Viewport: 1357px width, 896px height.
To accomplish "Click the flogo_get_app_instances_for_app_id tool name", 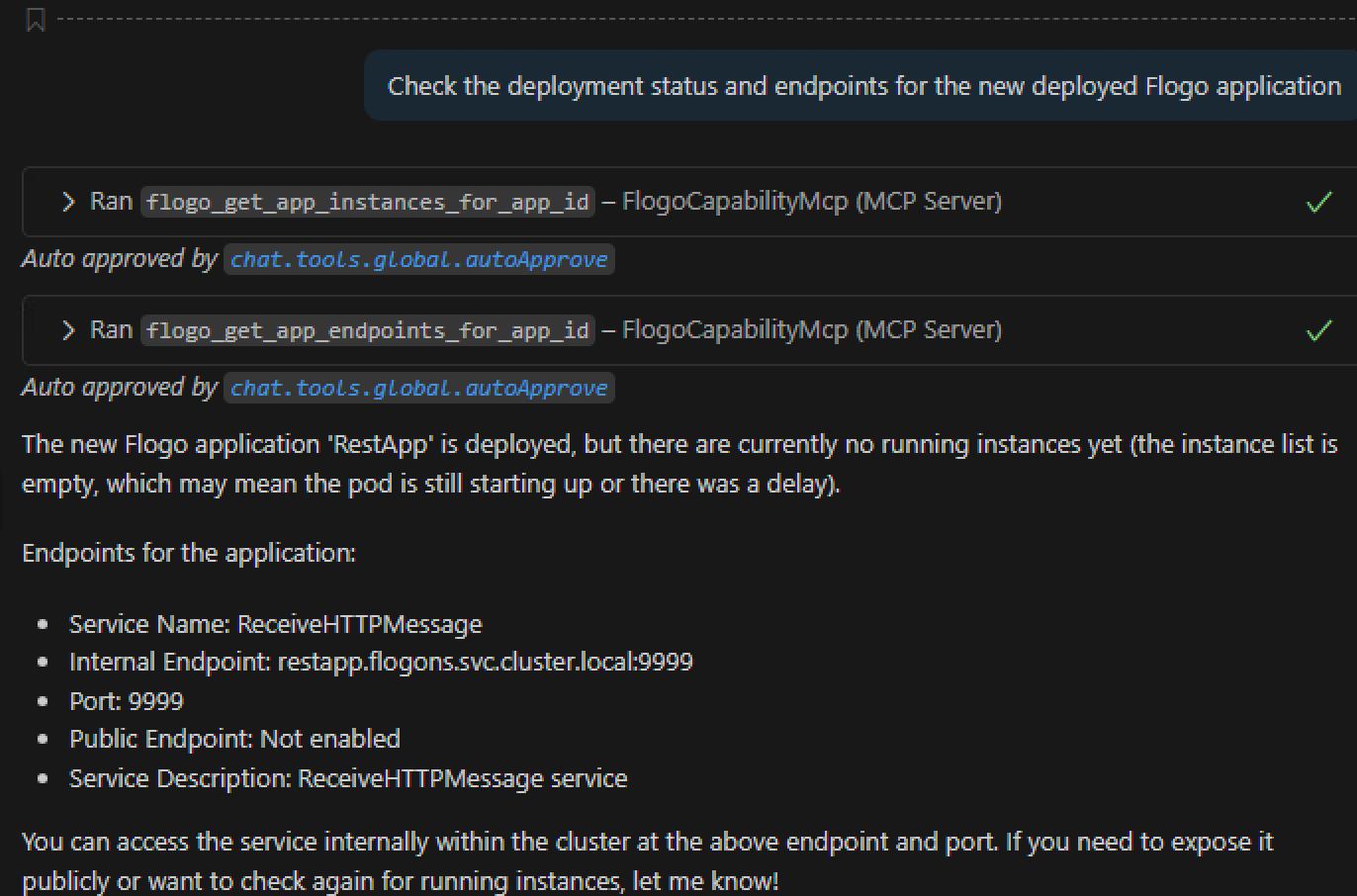I will pyautogui.click(x=368, y=203).
